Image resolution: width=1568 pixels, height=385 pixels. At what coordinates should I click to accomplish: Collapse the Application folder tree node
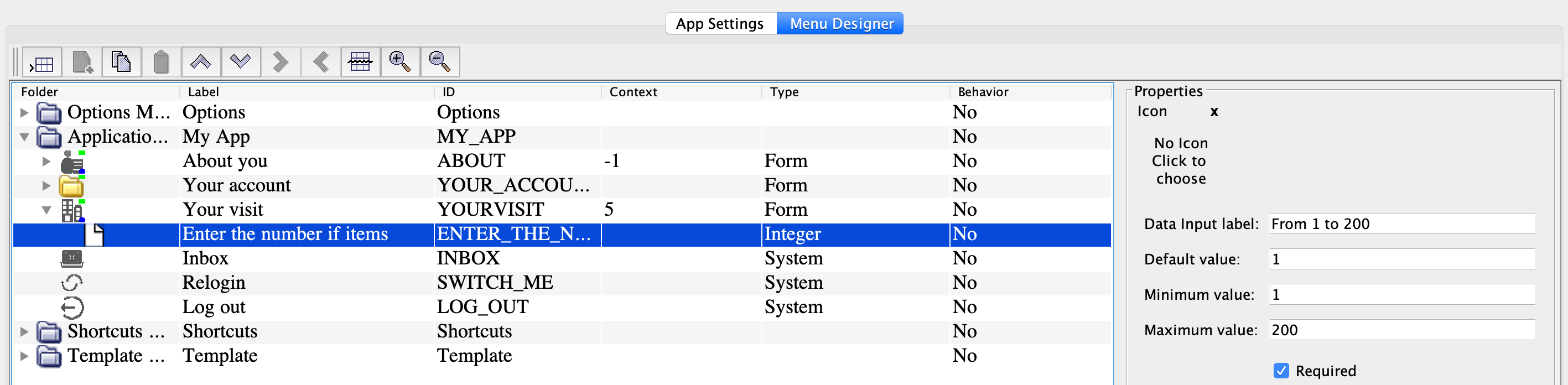pos(24,137)
